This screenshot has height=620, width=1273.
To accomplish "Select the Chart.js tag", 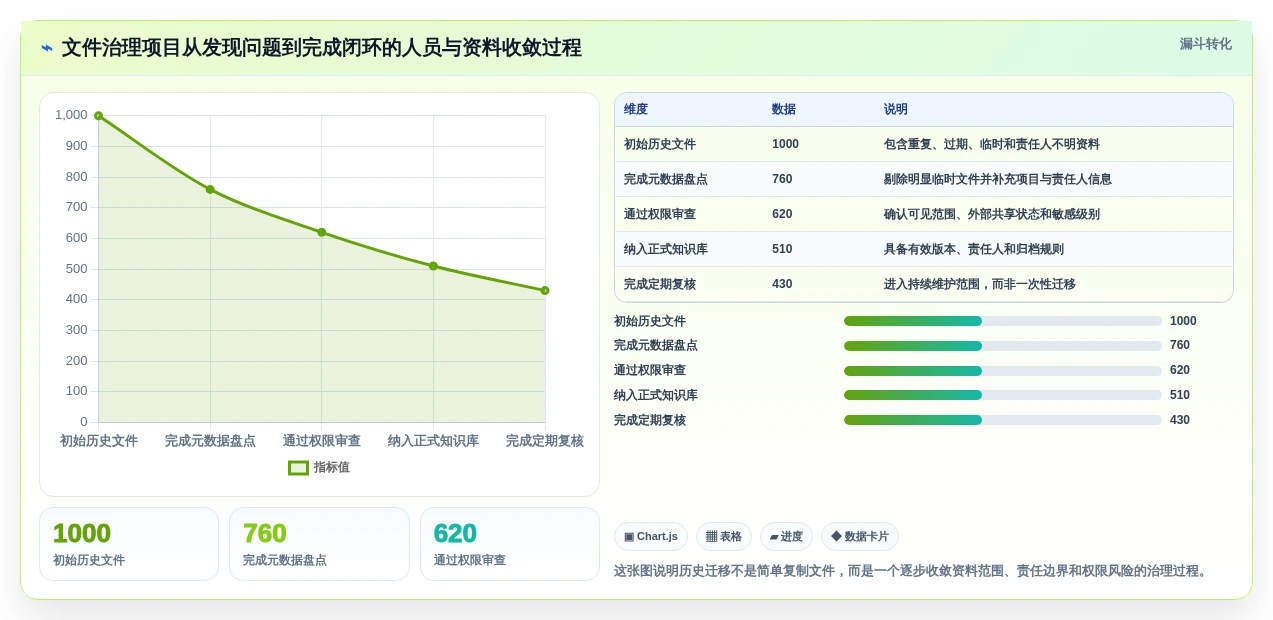I will click(x=651, y=537).
